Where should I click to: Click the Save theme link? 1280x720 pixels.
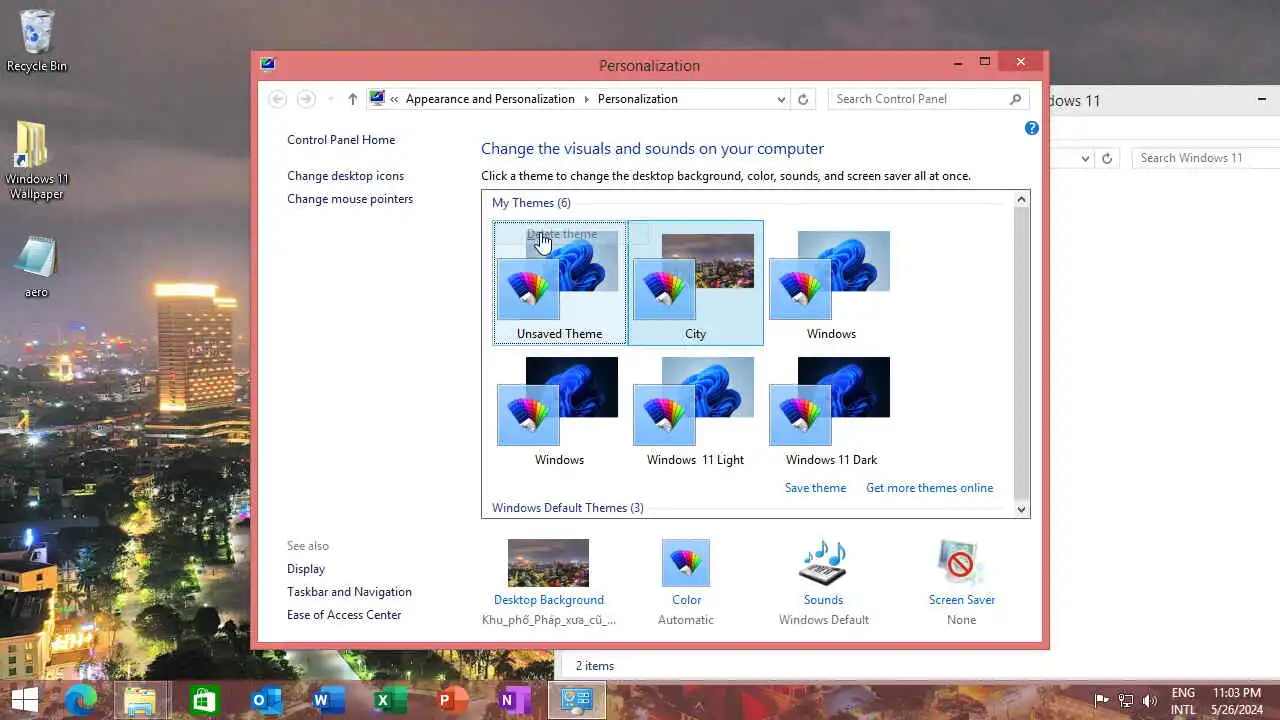[815, 488]
